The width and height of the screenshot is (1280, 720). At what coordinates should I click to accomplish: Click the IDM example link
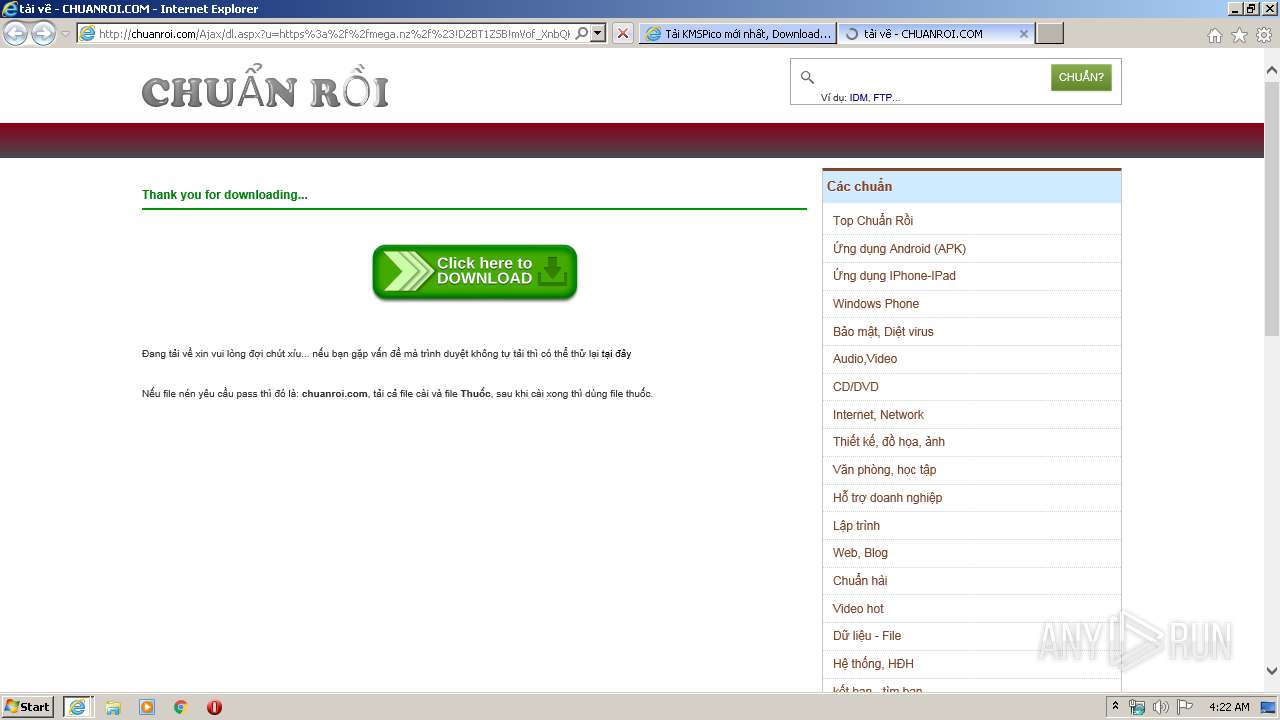pos(858,98)
